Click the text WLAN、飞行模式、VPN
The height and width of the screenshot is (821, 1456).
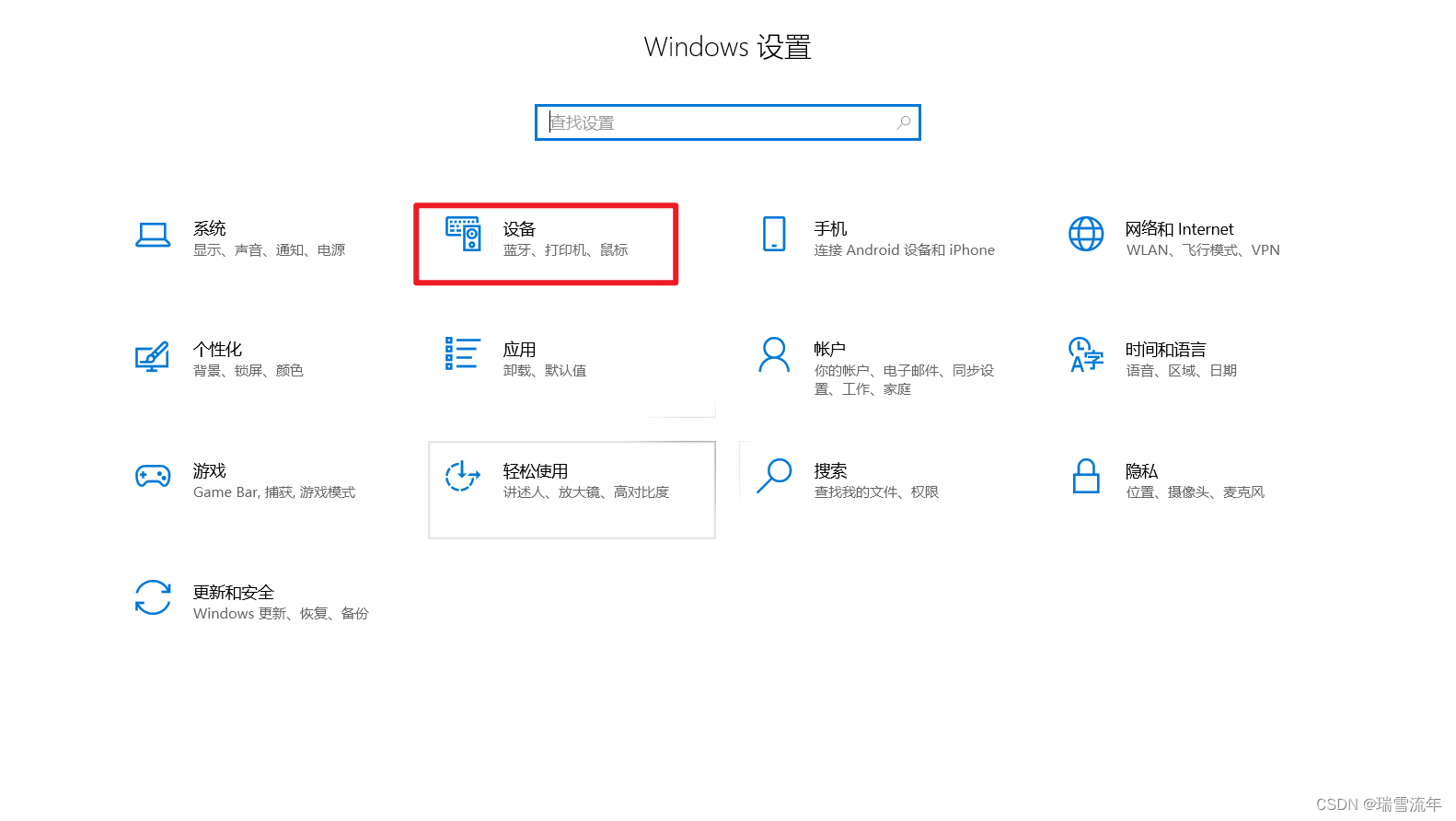tap(1203, 250)
